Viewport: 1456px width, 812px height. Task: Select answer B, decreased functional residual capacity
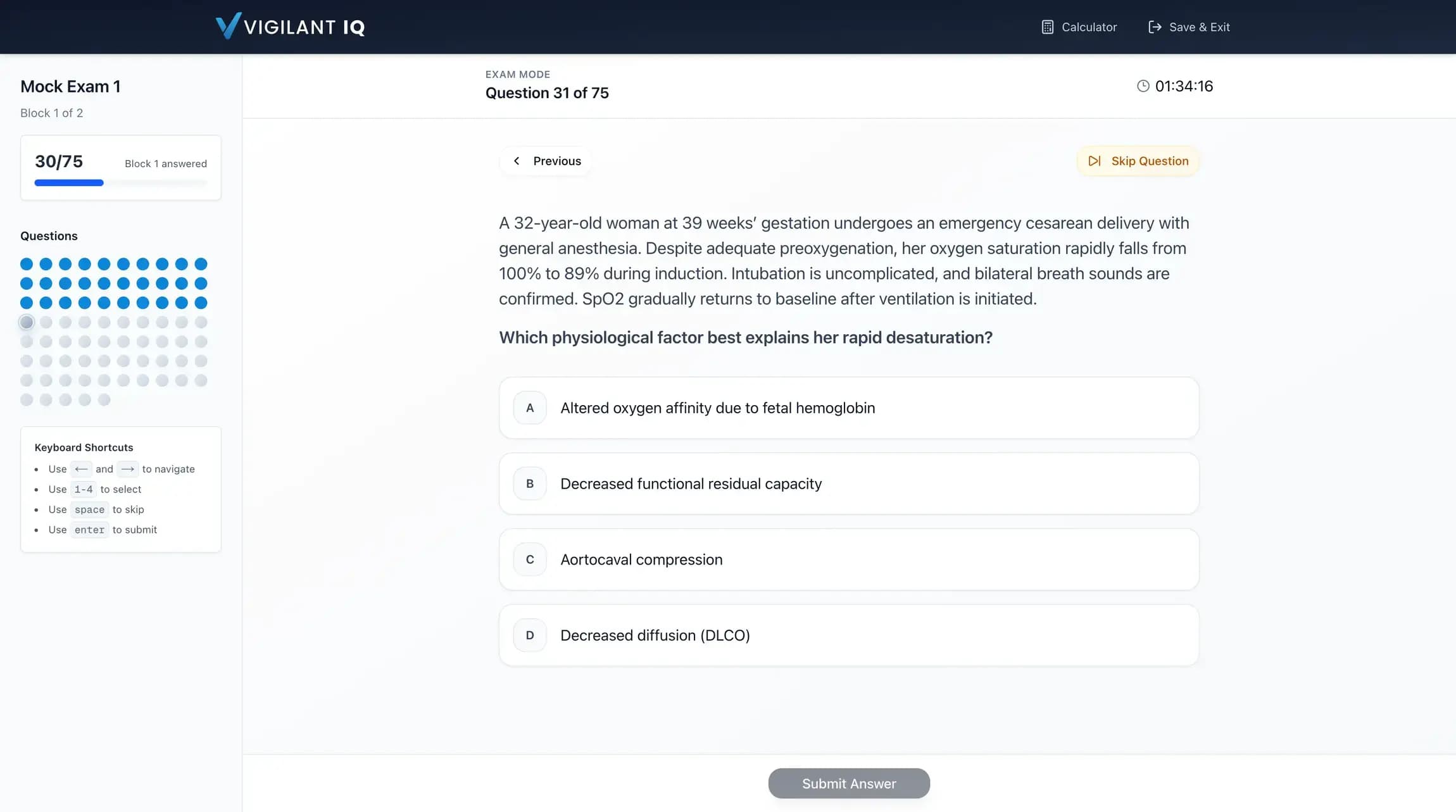[848, 483]
